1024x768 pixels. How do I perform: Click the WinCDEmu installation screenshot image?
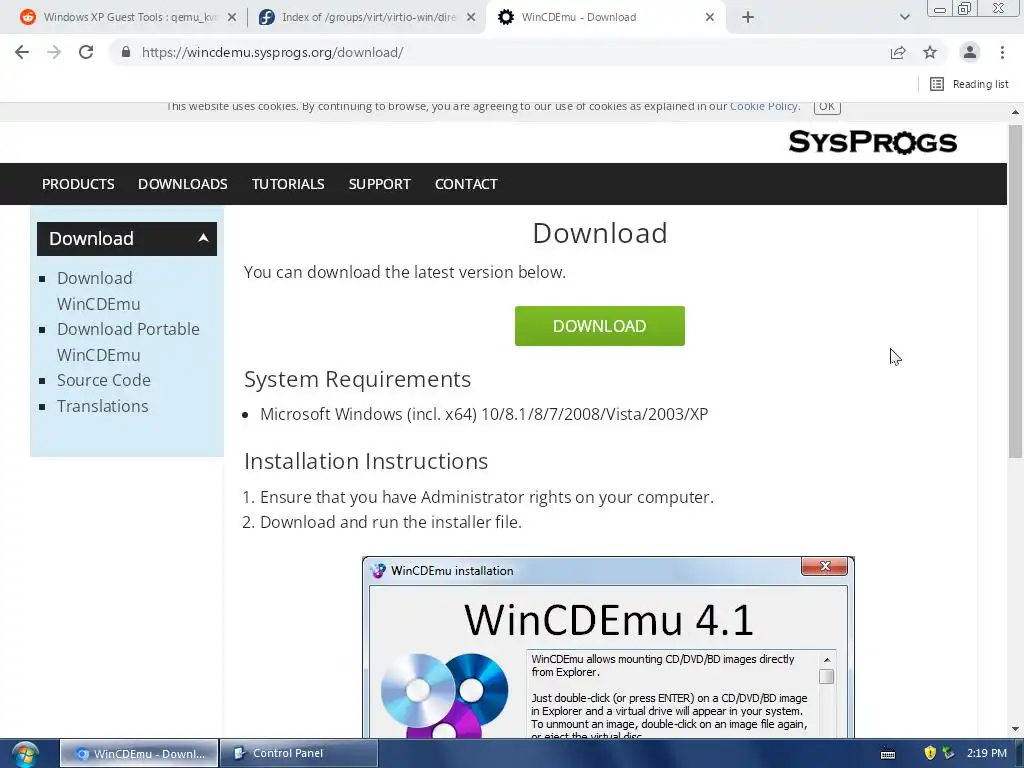click(608, 647)
